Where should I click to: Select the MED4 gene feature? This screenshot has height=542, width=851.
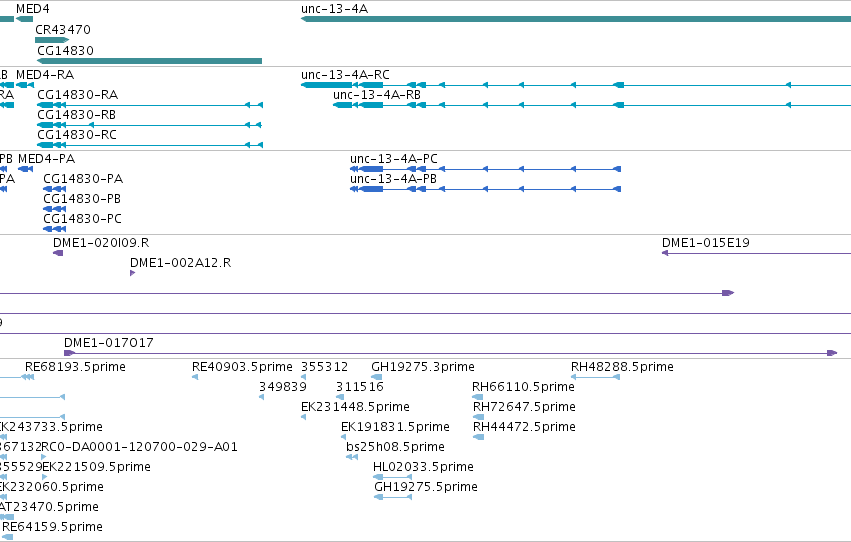click(24, 19)
